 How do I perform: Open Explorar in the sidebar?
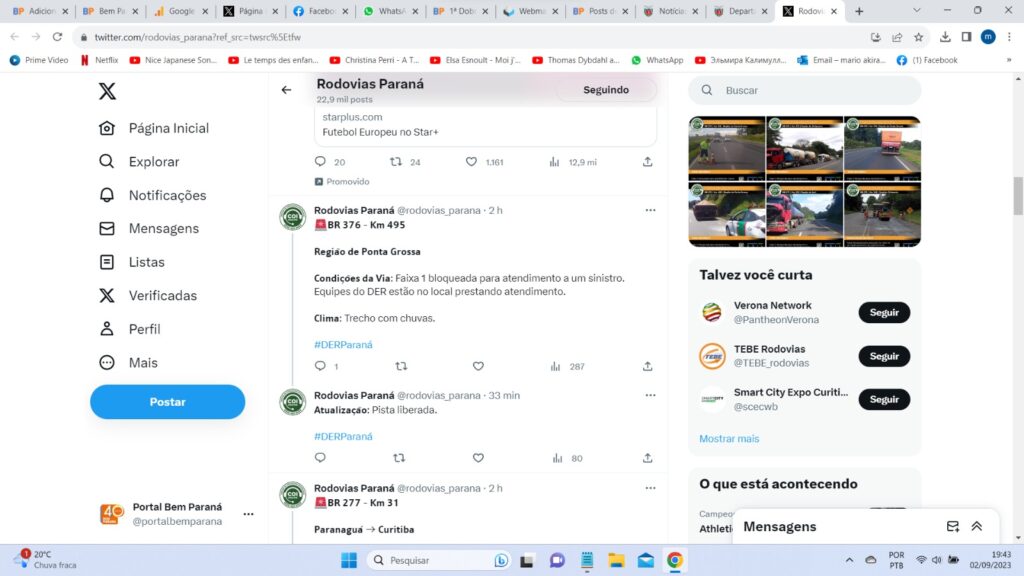138,161
